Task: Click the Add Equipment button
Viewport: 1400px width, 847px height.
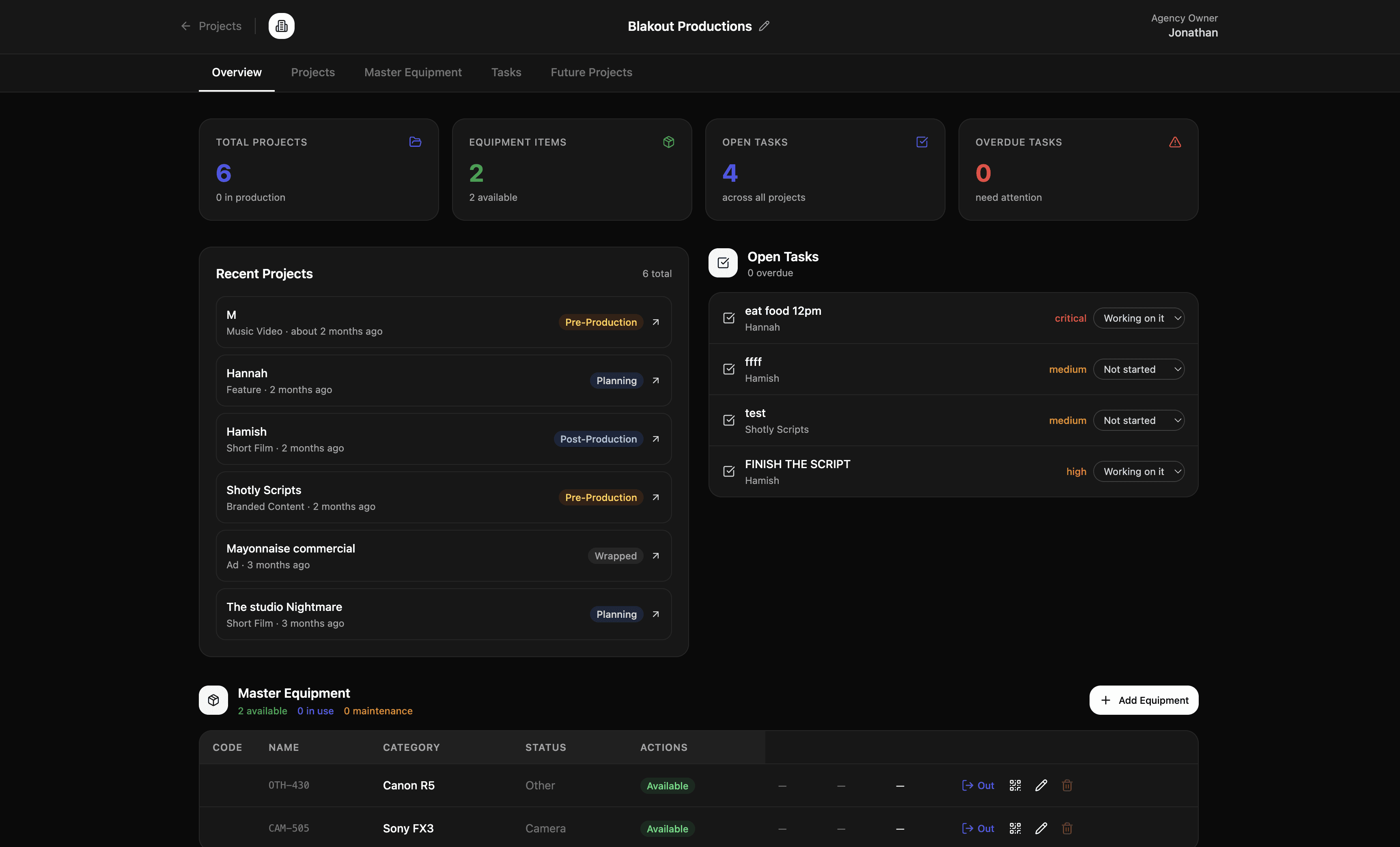Action: (1144, 700)
